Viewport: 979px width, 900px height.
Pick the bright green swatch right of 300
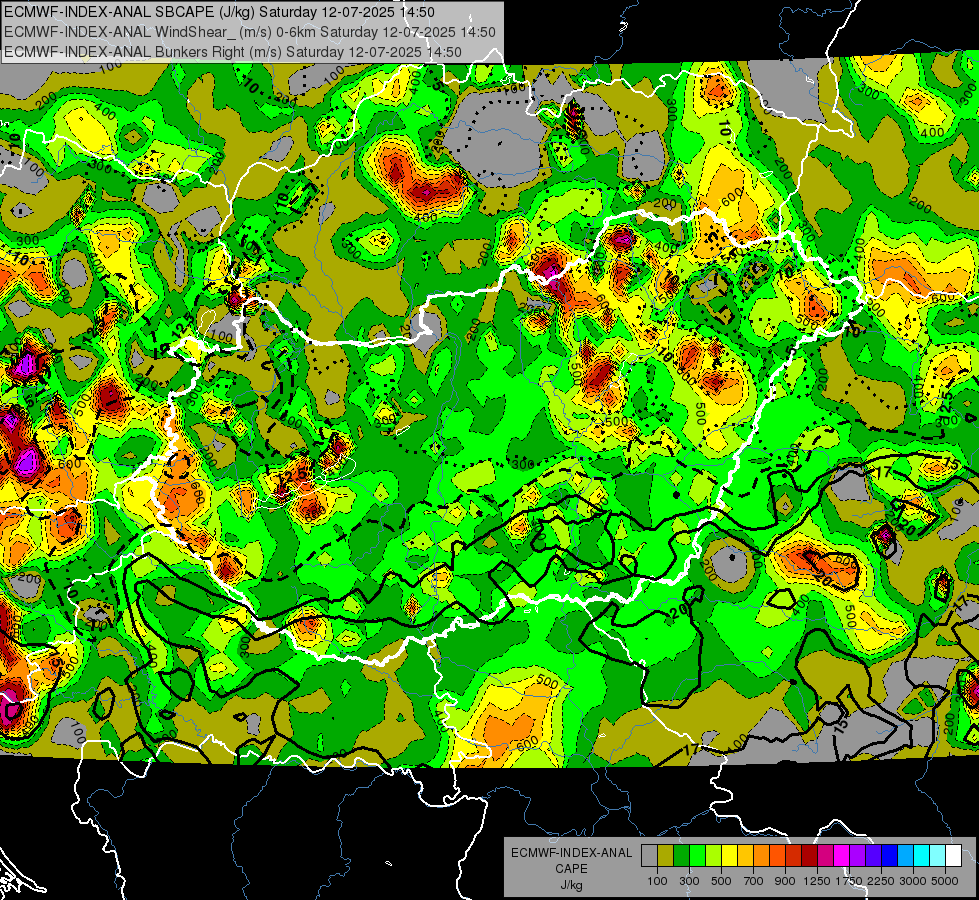click(x=697, y=856)
